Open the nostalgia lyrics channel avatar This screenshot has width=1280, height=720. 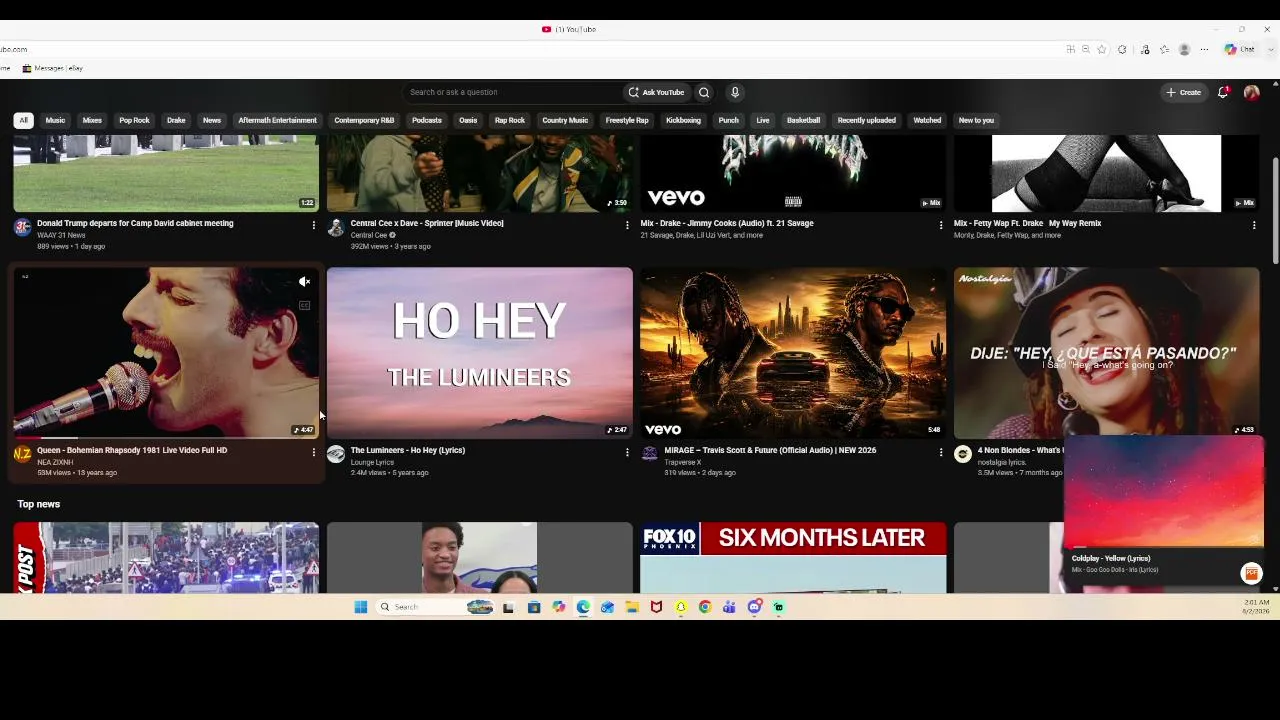963,454
